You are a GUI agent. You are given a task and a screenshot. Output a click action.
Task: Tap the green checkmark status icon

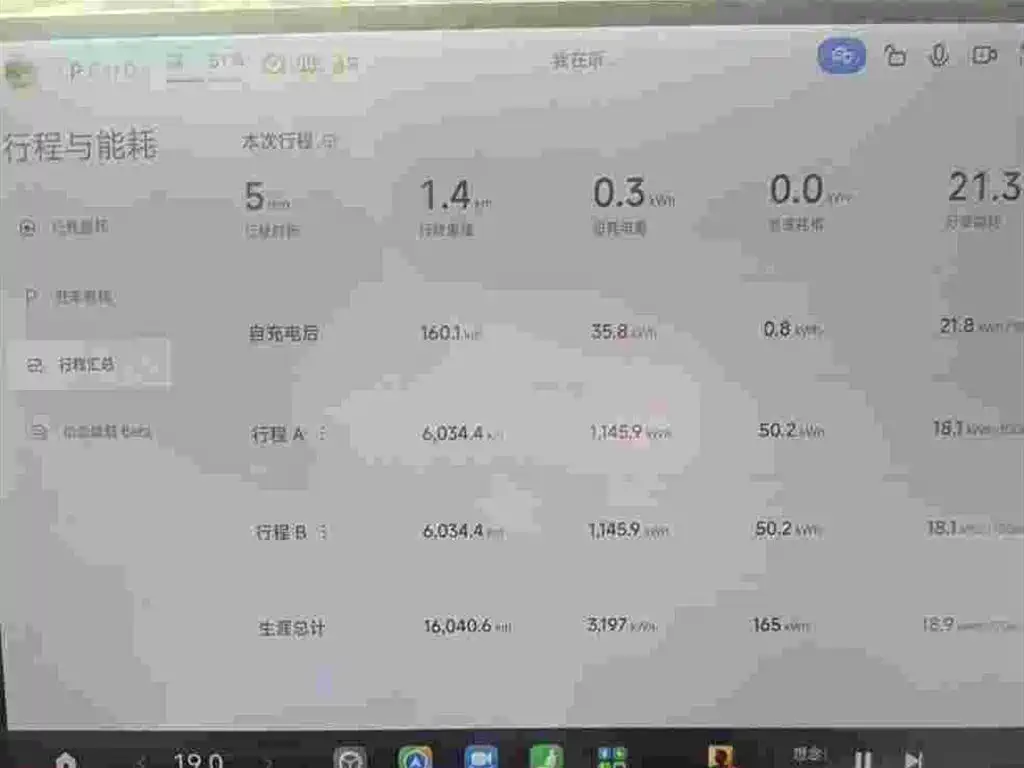[x=274, y=64]
